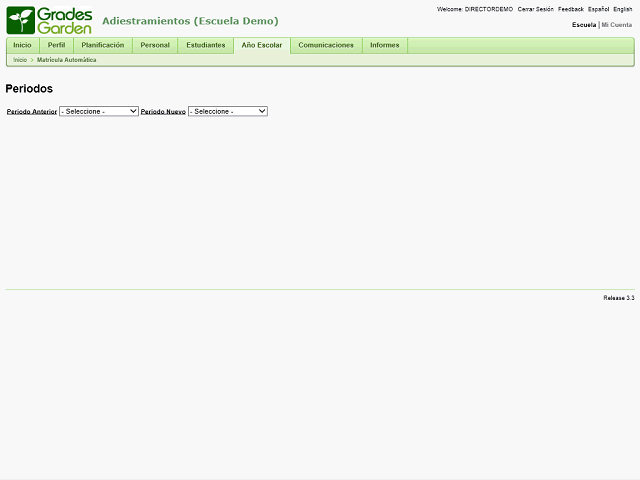
Task: Open the Personal menu tab
Action: click(155, 45)
